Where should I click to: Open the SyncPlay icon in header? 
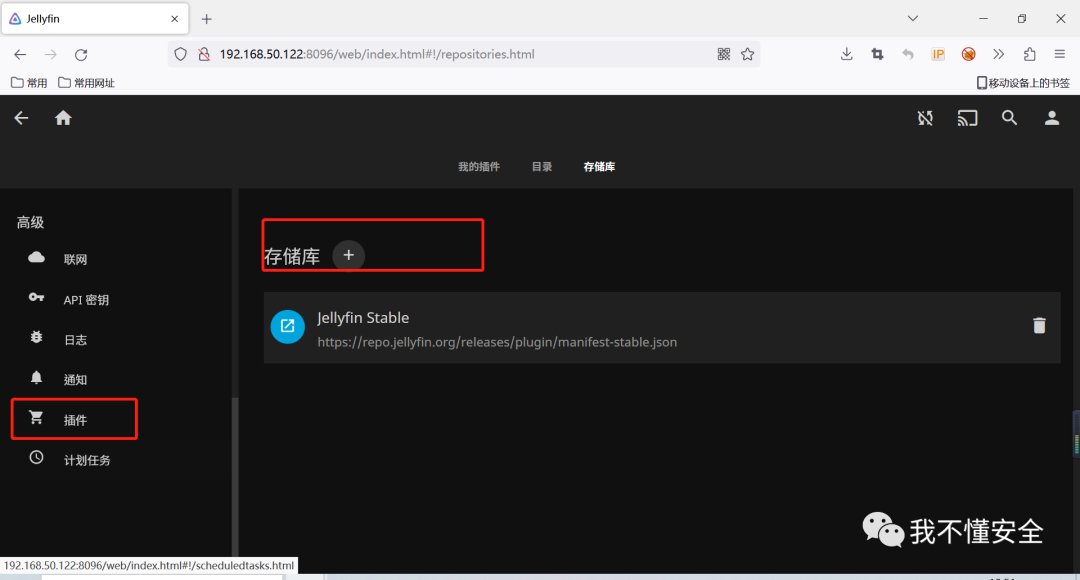(925, 118)
